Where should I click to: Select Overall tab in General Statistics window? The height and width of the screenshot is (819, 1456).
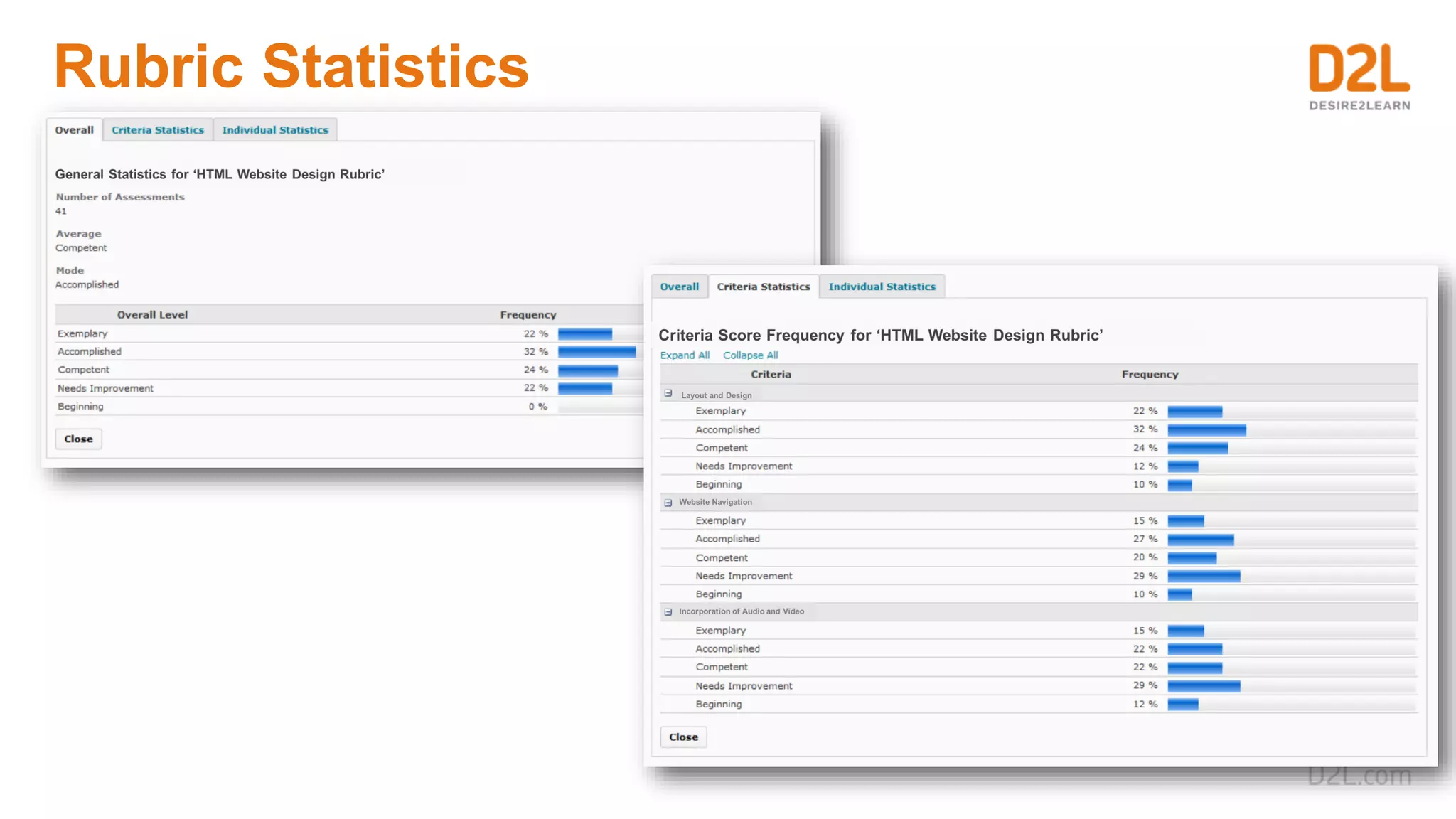pos(75,130)
